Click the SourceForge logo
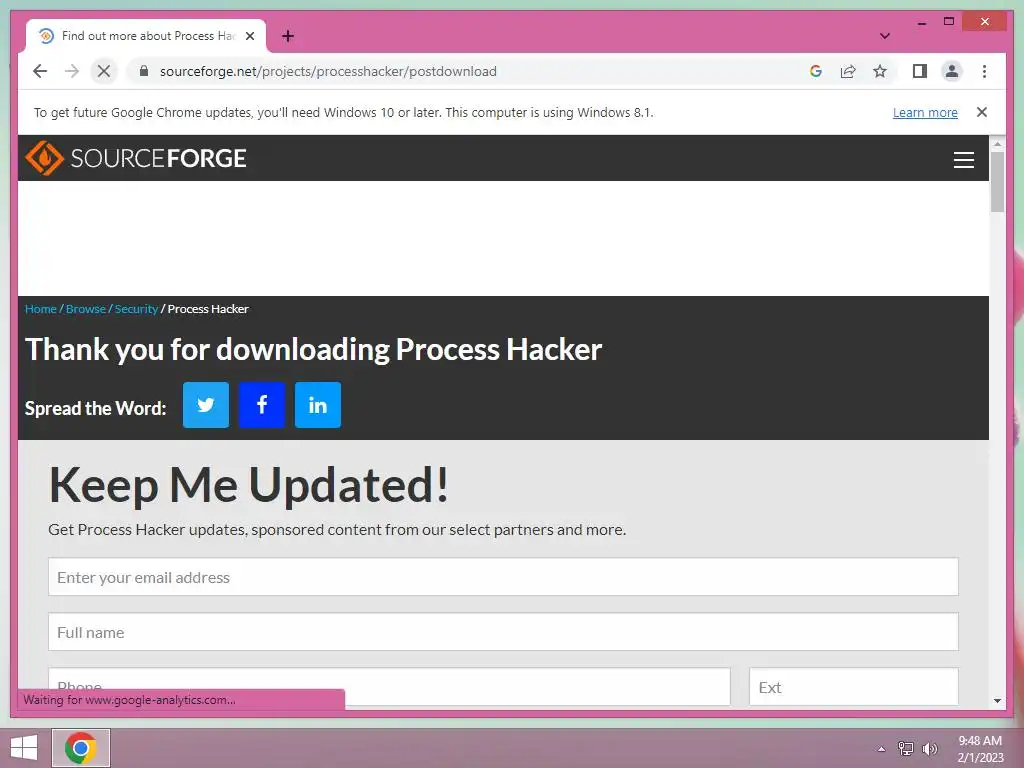Viewport: 1024px width, 768px height. pos(136,158)
